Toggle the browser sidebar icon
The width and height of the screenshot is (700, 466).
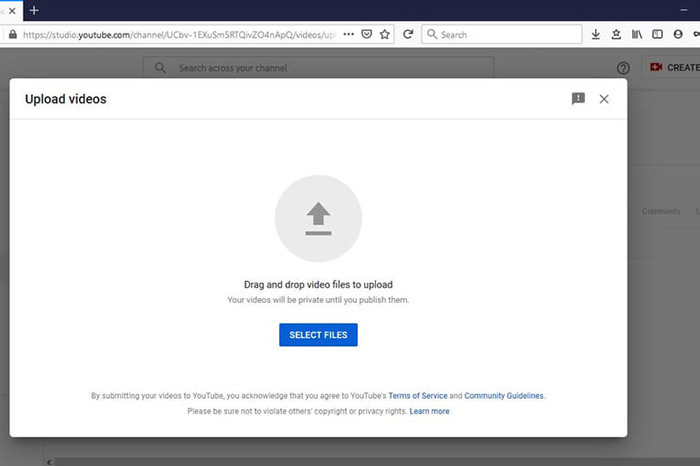pos(657,34)
